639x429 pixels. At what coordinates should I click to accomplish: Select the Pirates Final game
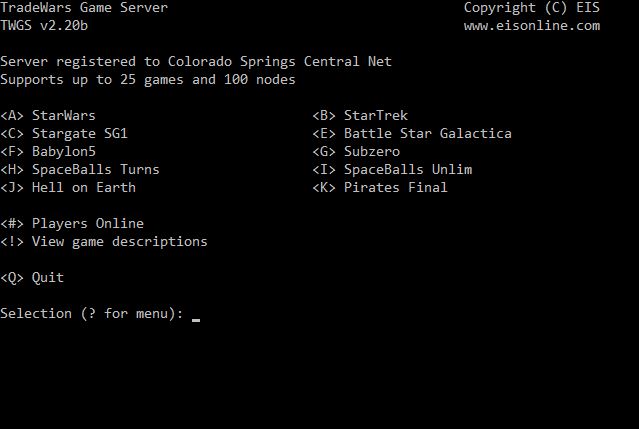pyautogui.click(x=380, y=187)
